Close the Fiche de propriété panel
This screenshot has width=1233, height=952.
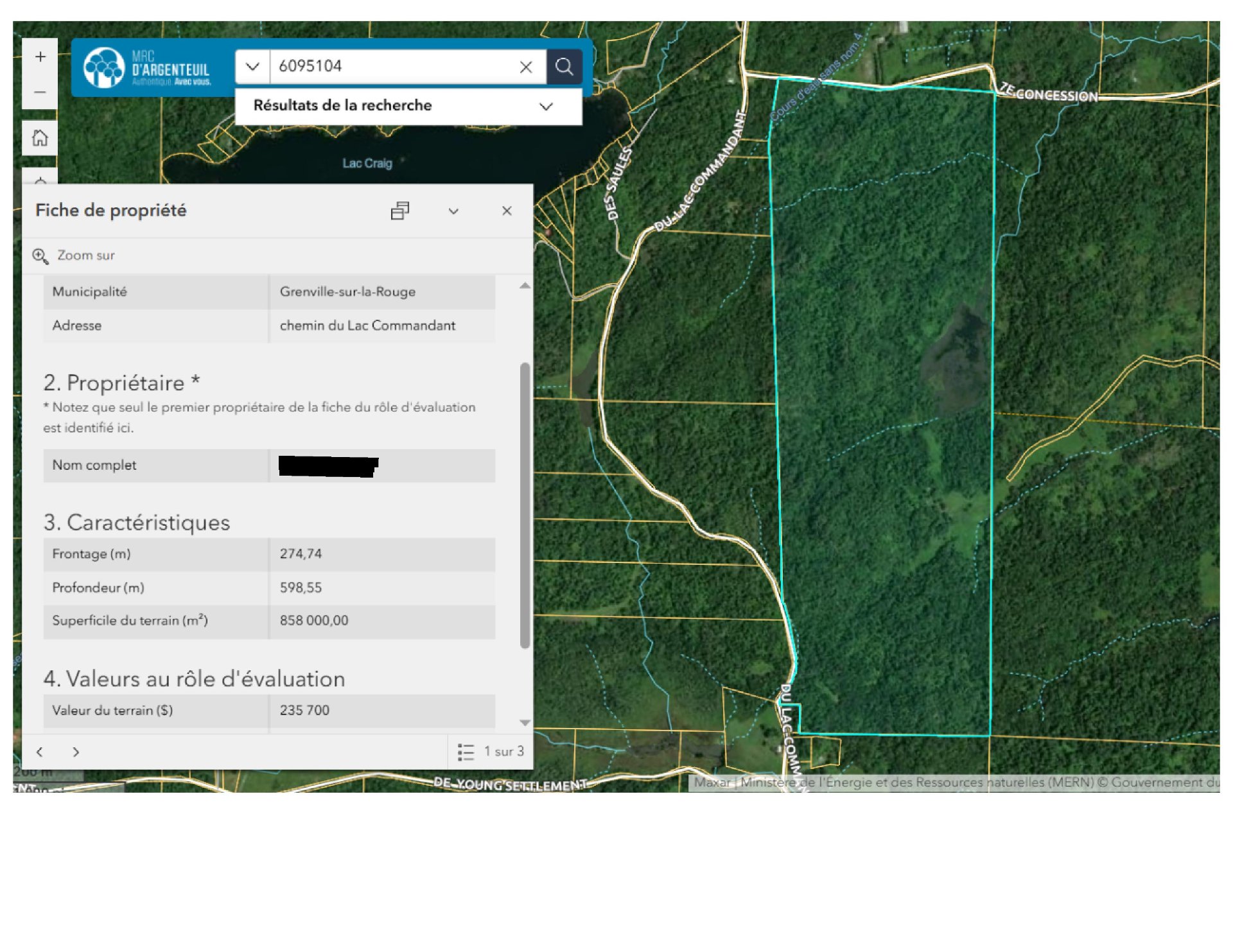click(x=507, y=211)
